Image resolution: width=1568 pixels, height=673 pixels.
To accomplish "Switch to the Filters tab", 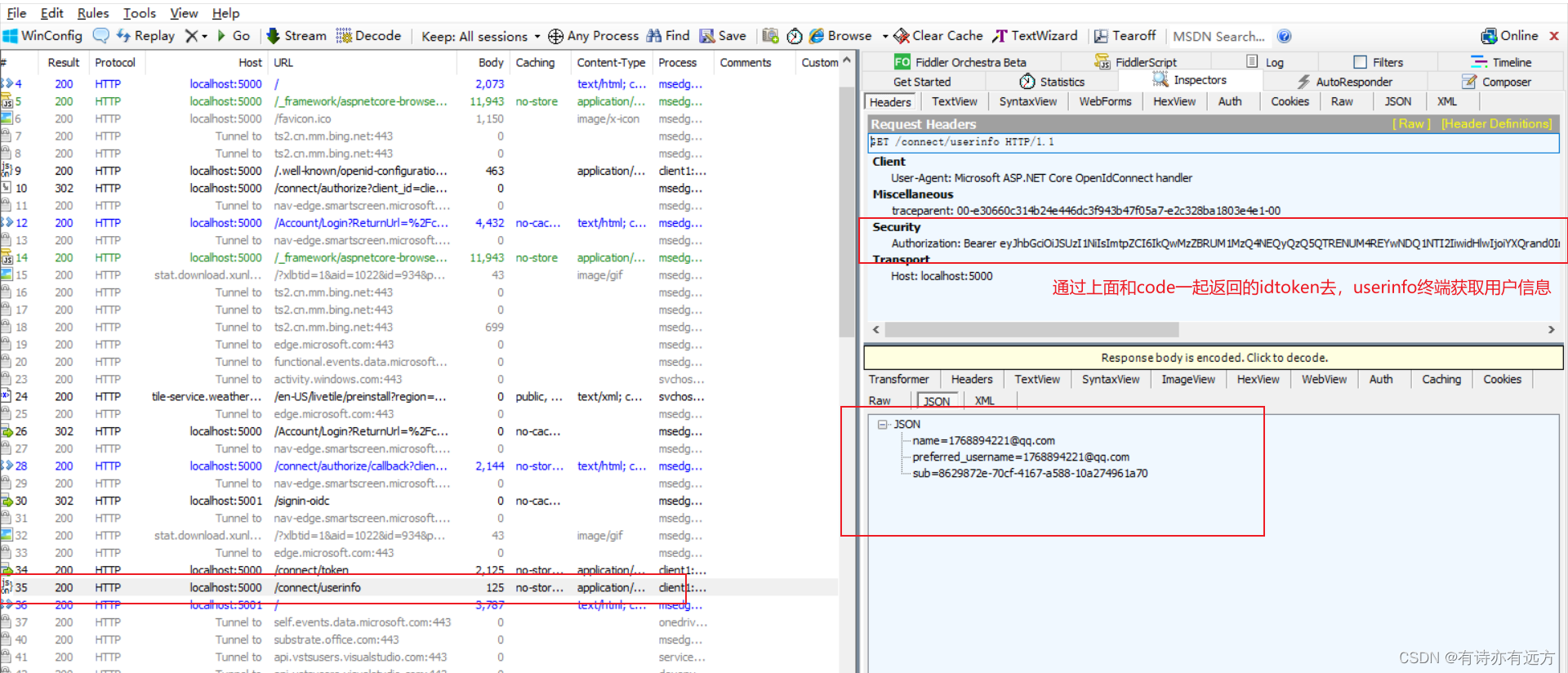I will tap(1379, 62).
